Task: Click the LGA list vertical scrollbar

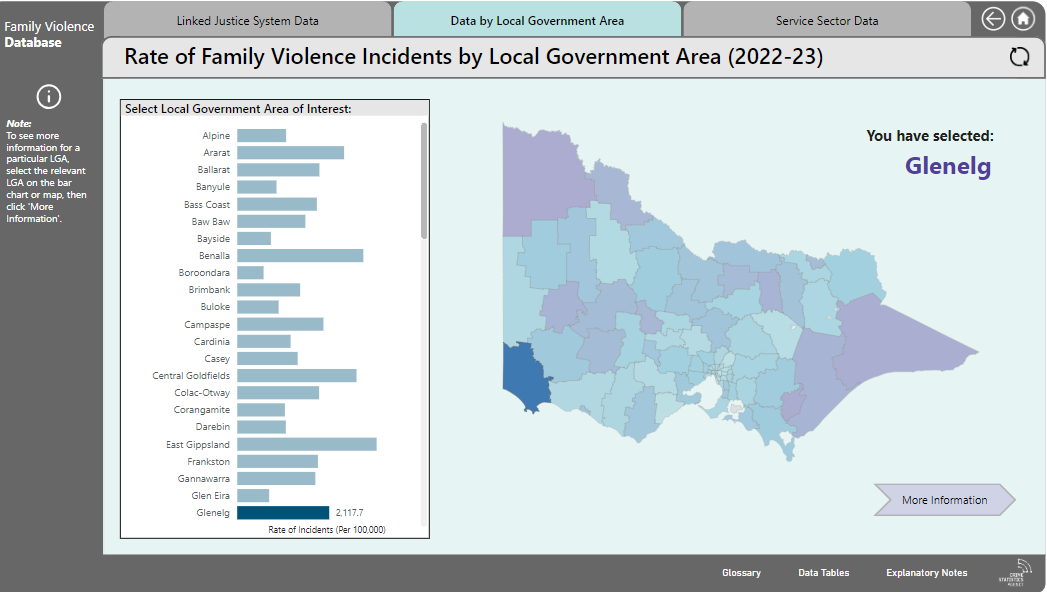Action: coord(424,180)
